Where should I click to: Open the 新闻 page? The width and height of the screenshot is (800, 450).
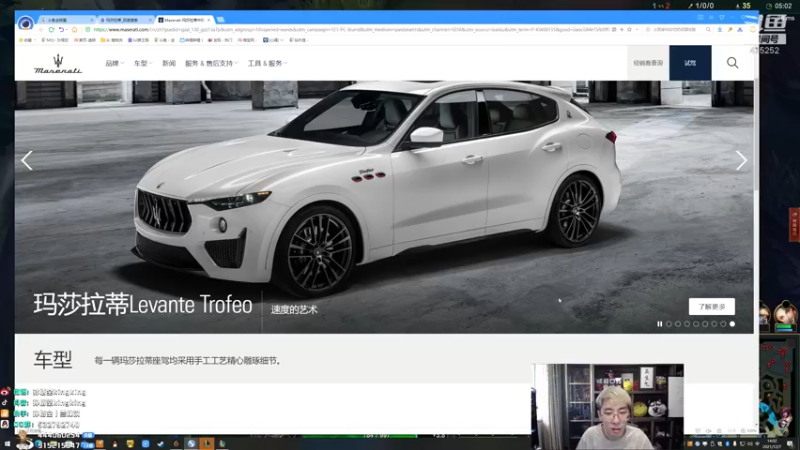(x=169, y=63)
